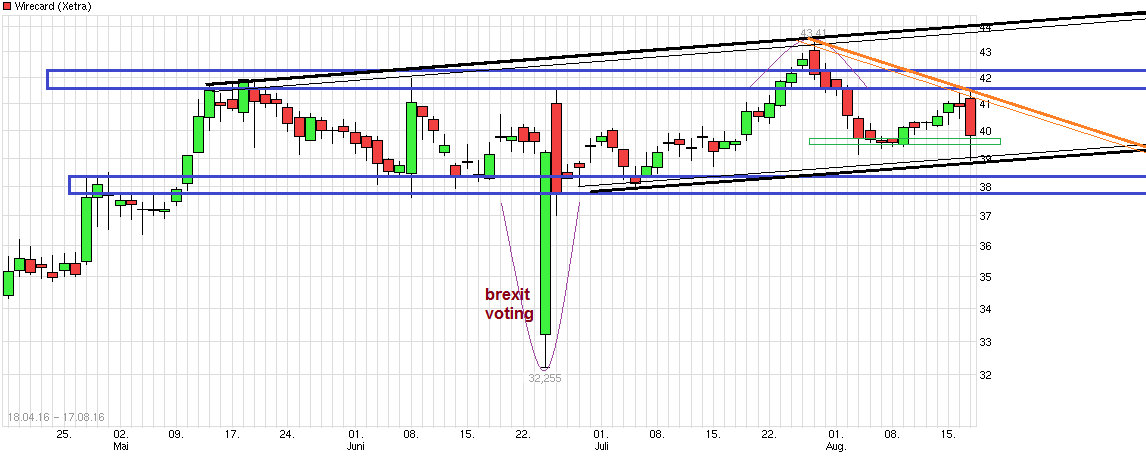Click the Aug. month label

coord(838,445)
